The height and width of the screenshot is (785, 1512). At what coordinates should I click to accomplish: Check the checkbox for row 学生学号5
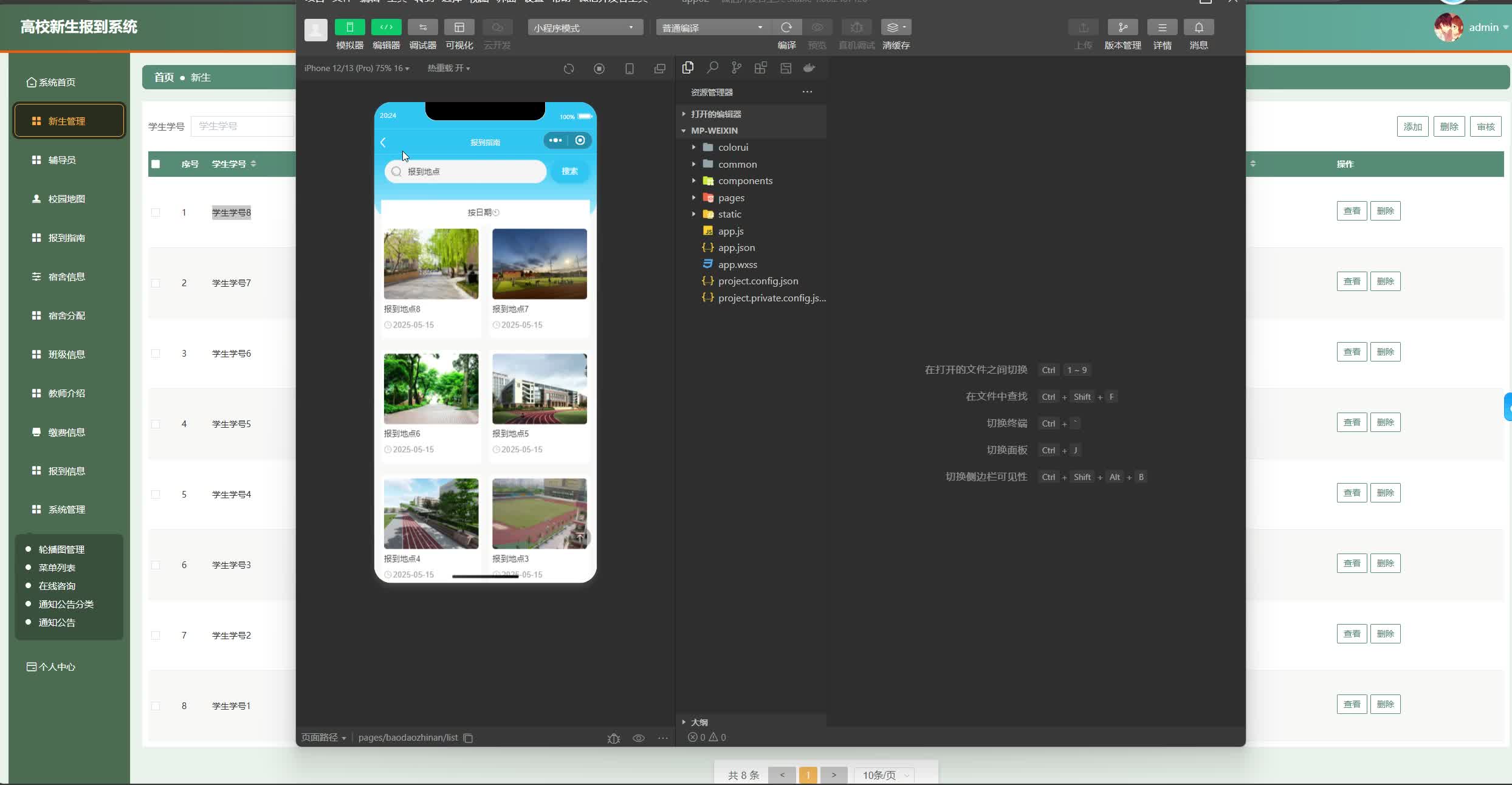click(x=156, y=424)
